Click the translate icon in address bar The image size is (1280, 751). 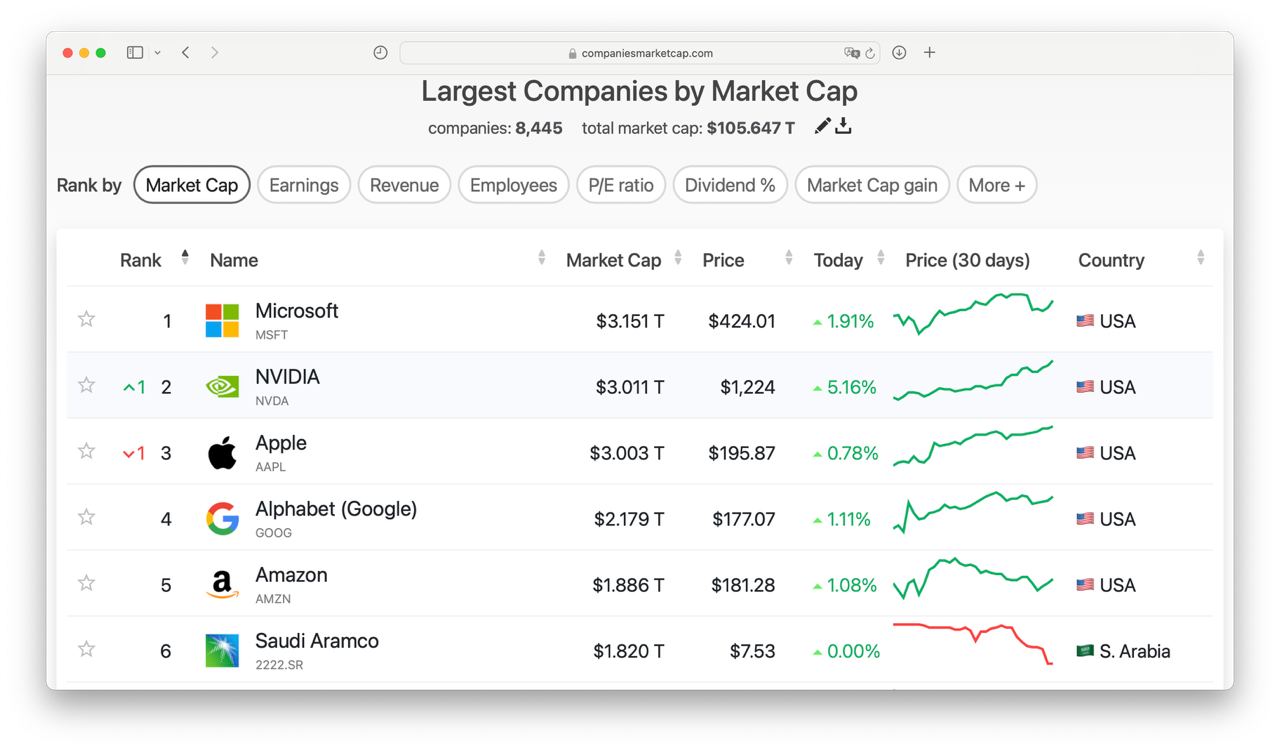[851, 53]
